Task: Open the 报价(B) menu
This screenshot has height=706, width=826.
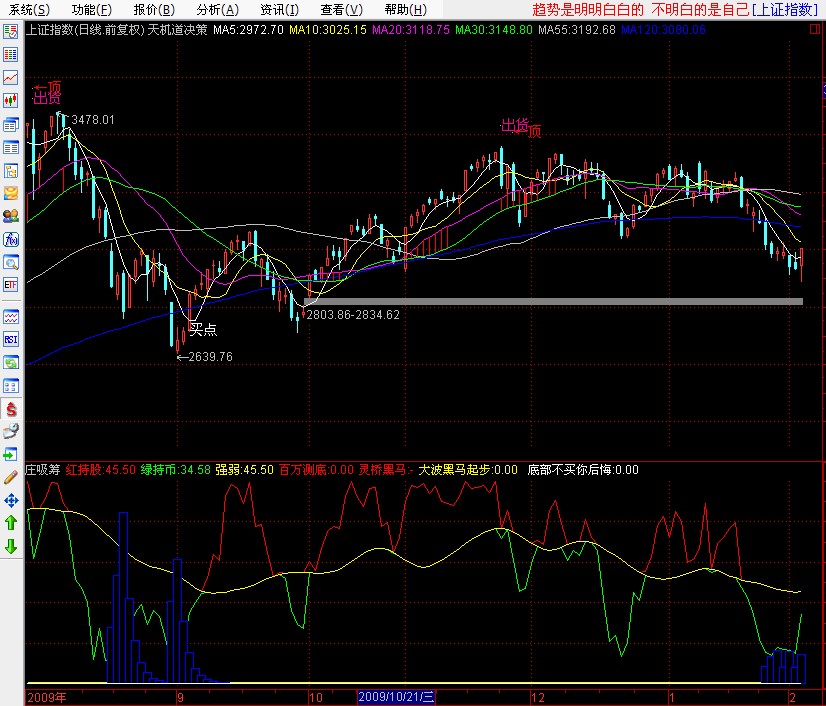Action: pos(154,9)
